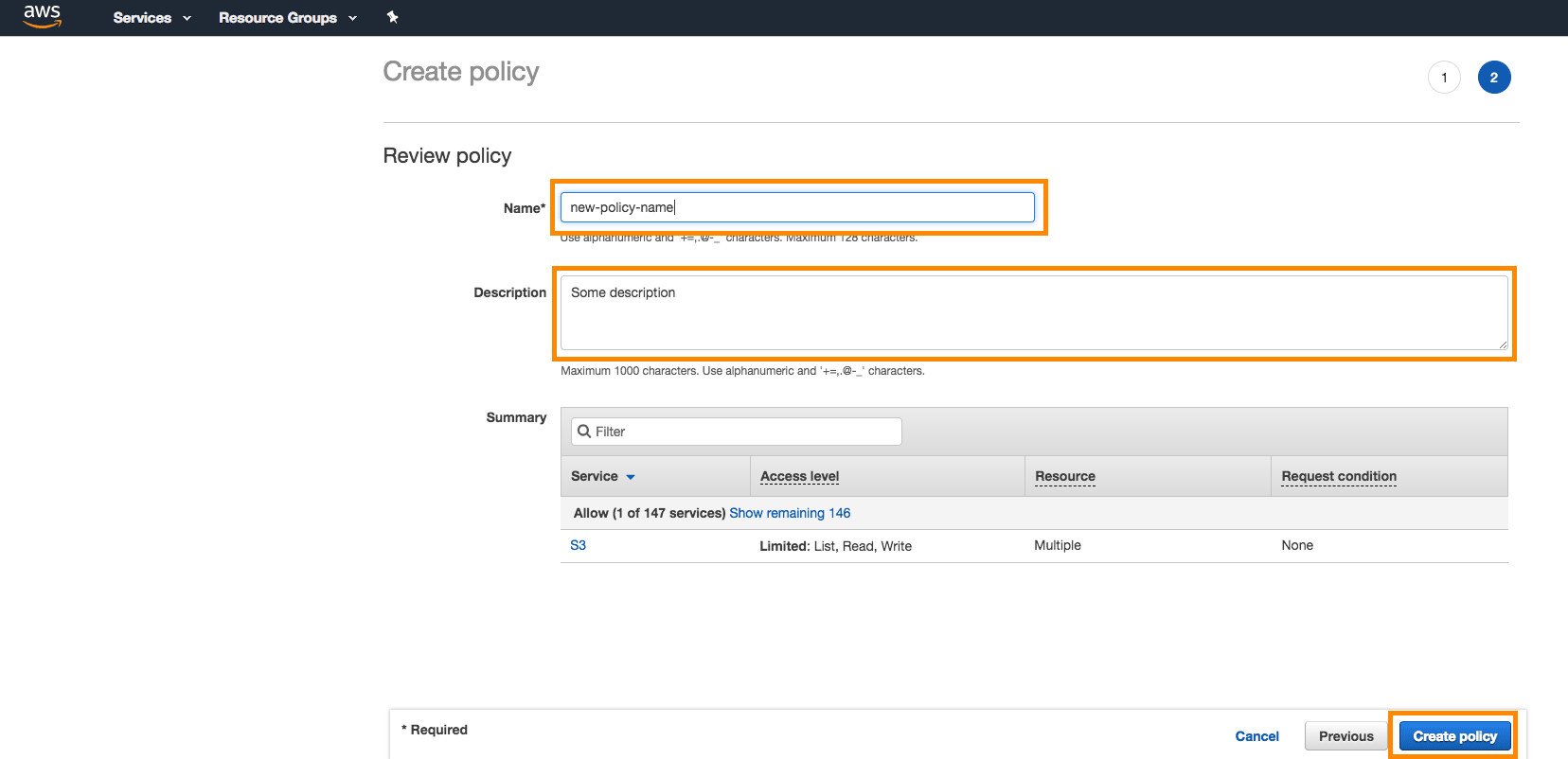Click the AWS logo home icon
The width and height of the screenshot is (1568, 759).
(x=42, y=16)
